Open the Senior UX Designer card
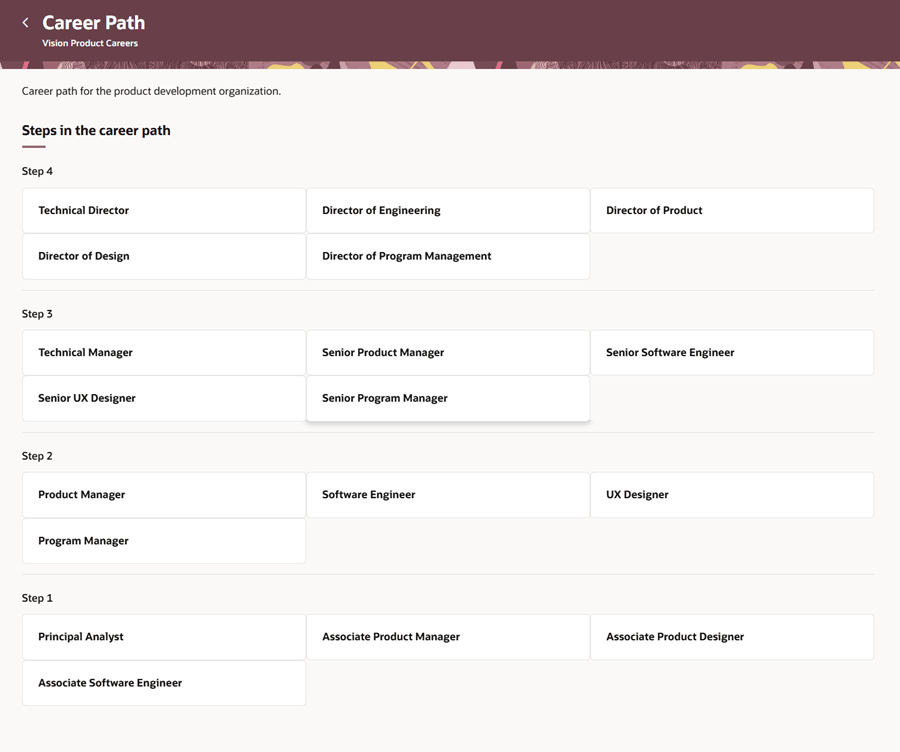The height and width of the screenshot is (752, 900). pos(163,398)
